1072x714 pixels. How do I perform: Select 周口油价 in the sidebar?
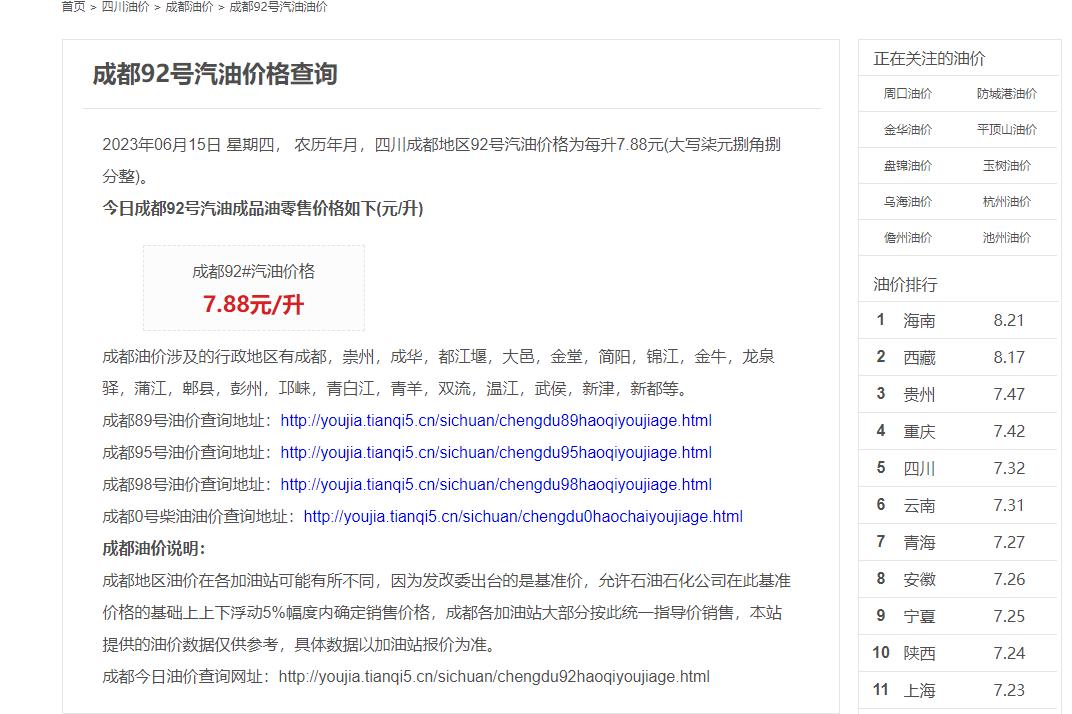pyautogui.click(x=907, y=94)
